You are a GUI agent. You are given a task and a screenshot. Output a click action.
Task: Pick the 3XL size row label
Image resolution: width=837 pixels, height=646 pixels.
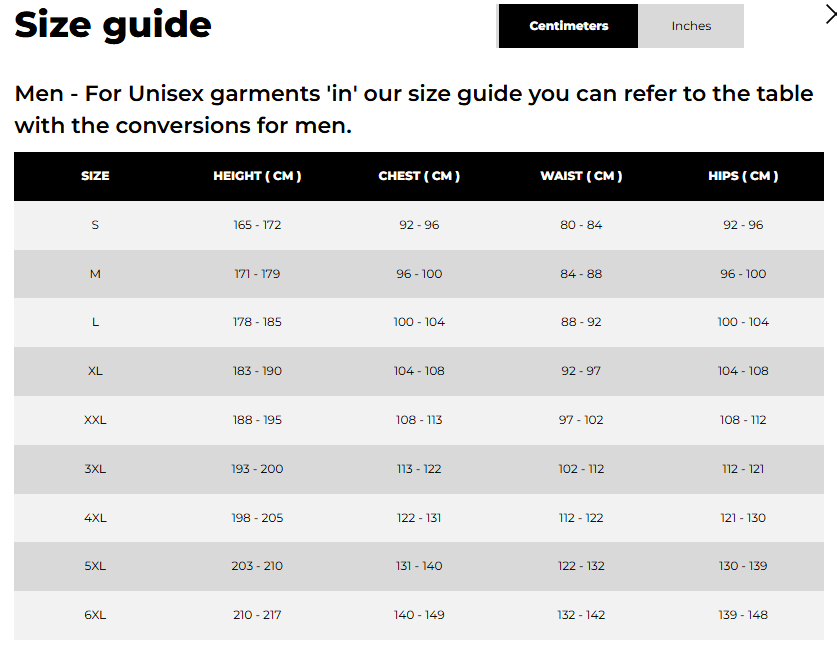[x=95, y=469]
